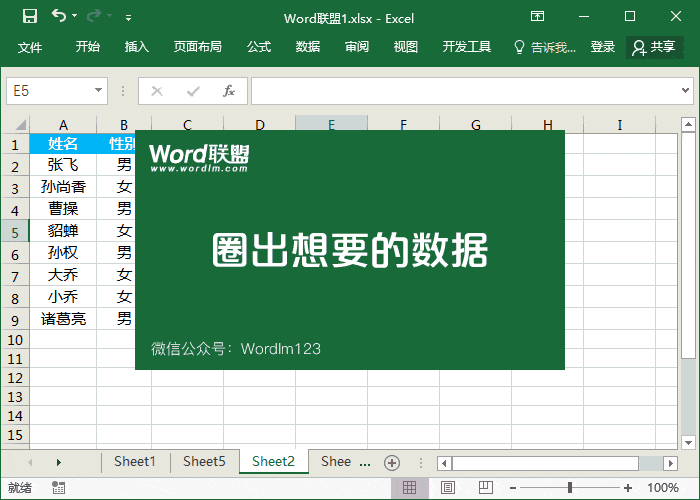This screenshot has width=700, height=500.
Task: Open the 审阅 ribbon tab
Action: tap(357, 46)
